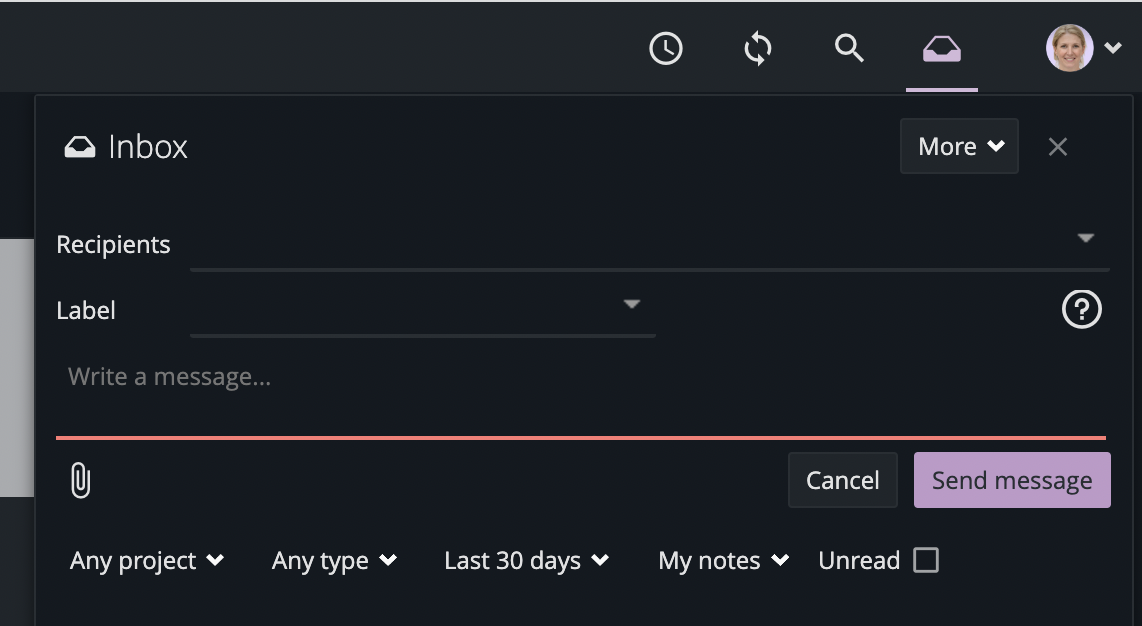The image size is (1142, 626).
Task: Click the inbox icon beside the Inbox title
Action: coord(81,146)
